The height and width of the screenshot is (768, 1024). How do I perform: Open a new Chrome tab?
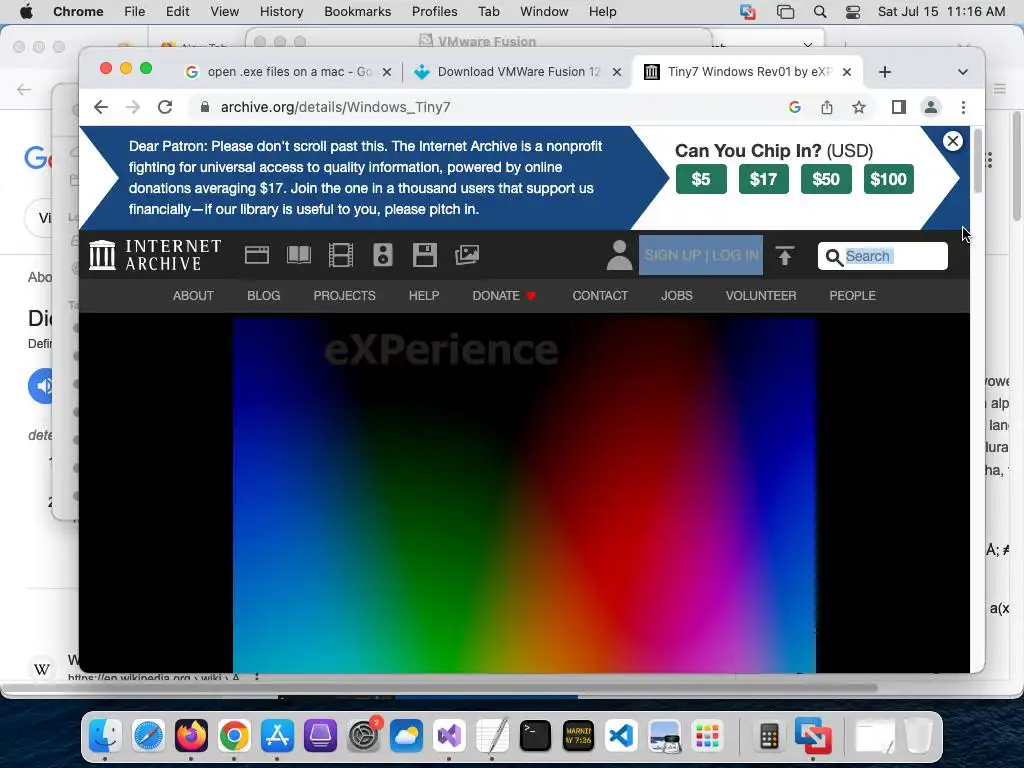tap(885, 72)
